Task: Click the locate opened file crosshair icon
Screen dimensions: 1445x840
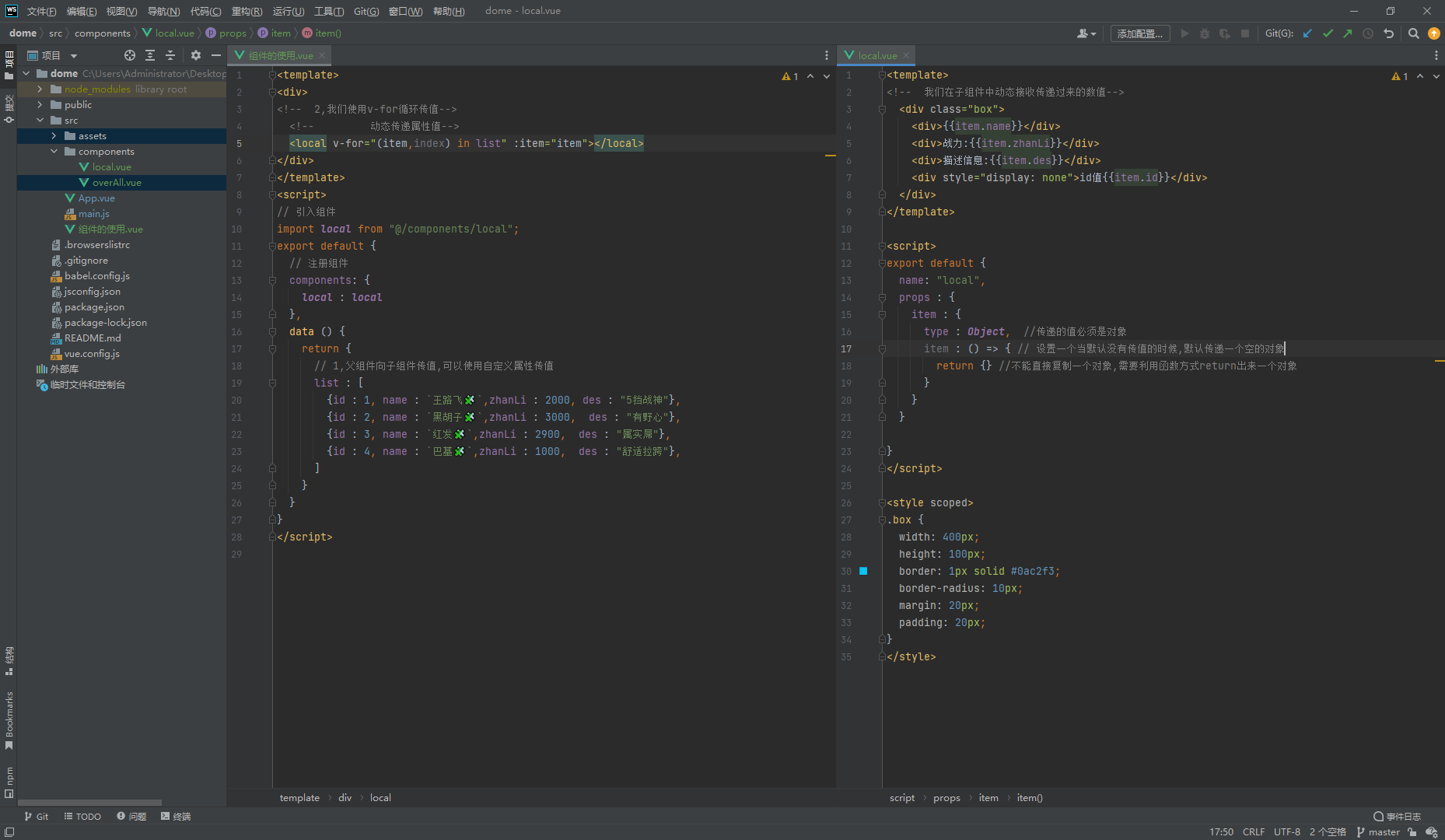Action: coord(130,55)
